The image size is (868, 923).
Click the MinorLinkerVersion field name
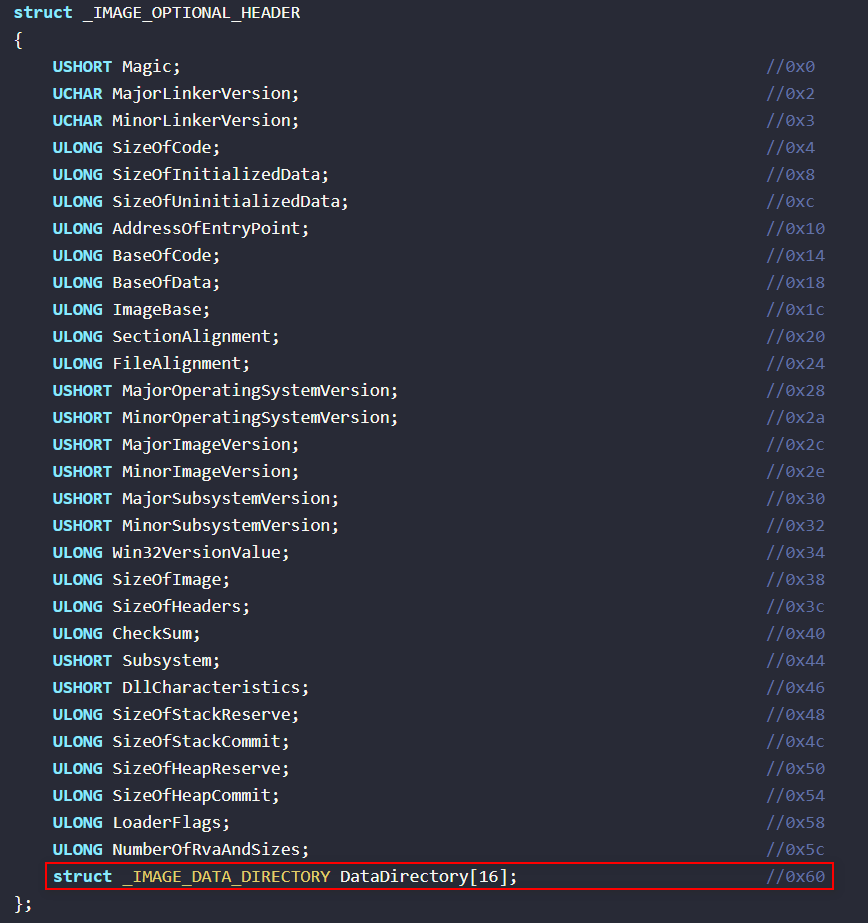205,121
